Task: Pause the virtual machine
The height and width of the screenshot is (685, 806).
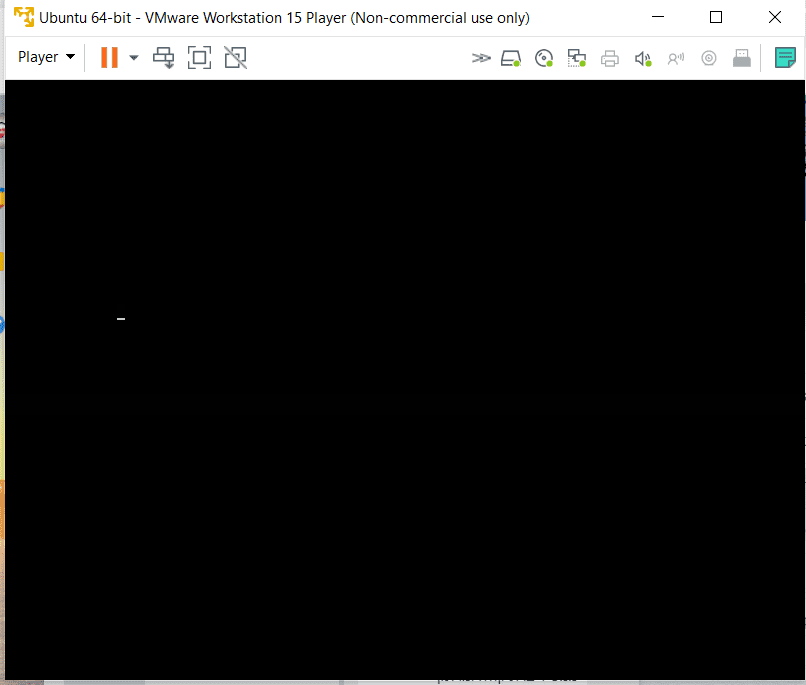Action: 109,57
